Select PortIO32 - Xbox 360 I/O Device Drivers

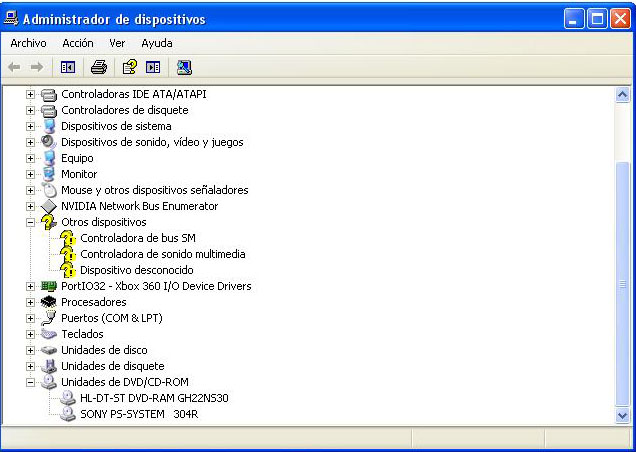coord(156,286)
